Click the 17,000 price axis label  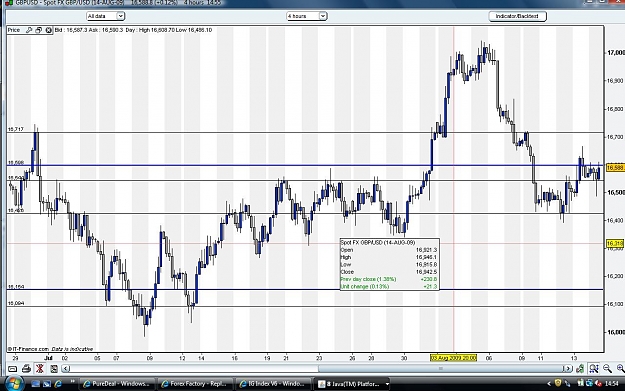click(615, 53)
